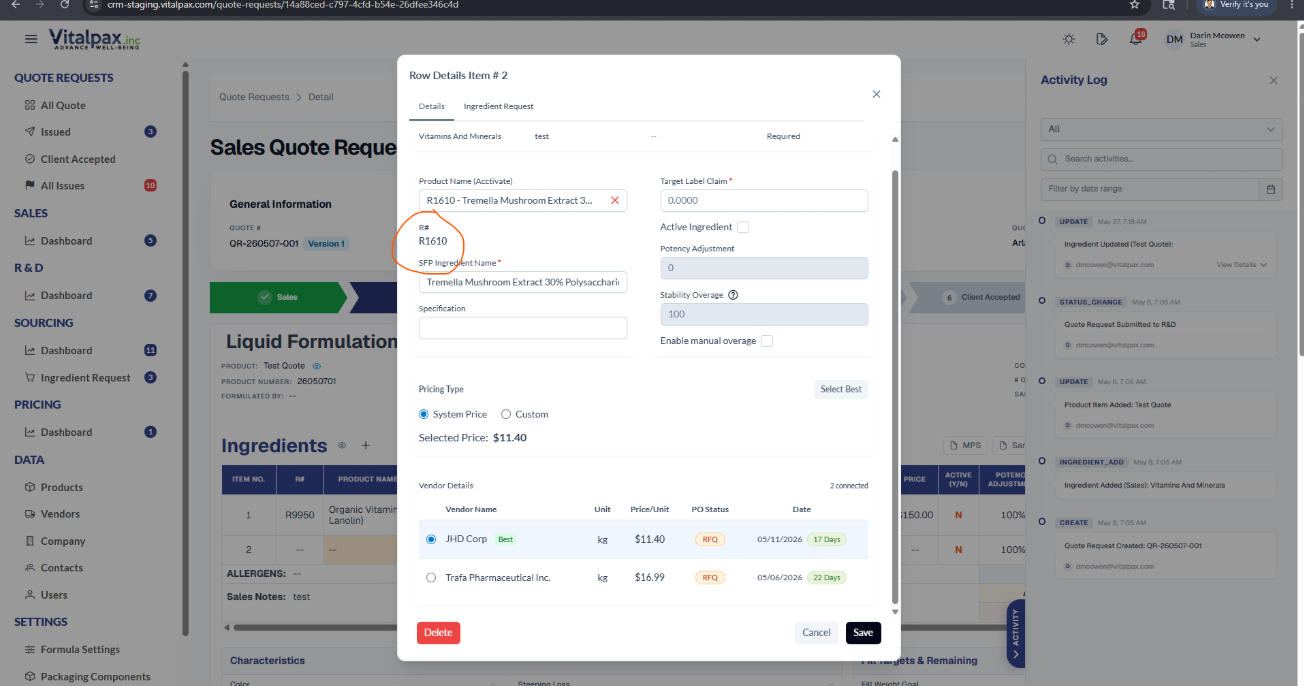1304x686 pixels.
Task: Open the Users page
Action: (54, 595)
